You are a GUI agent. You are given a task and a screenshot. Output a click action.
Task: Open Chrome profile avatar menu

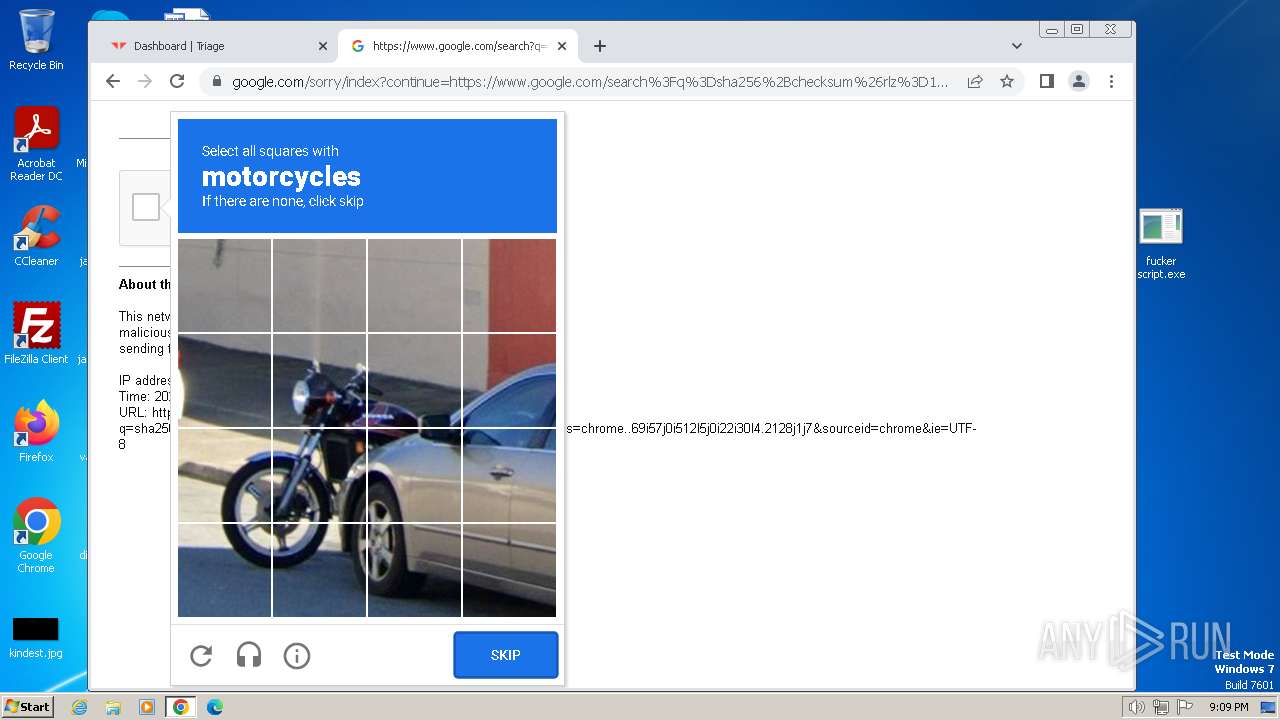[x=1079, y=82]
